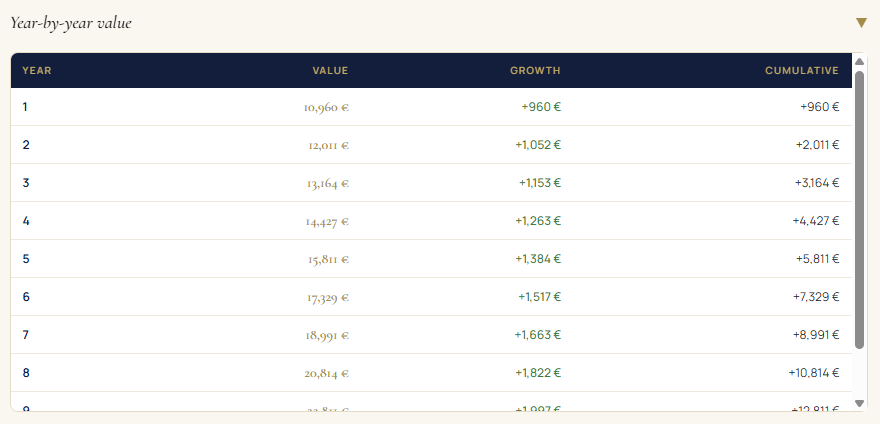Viewport: 880px width, 424px height.
Task: Click the +1,517 € growth cell
Action: point(539,297)
